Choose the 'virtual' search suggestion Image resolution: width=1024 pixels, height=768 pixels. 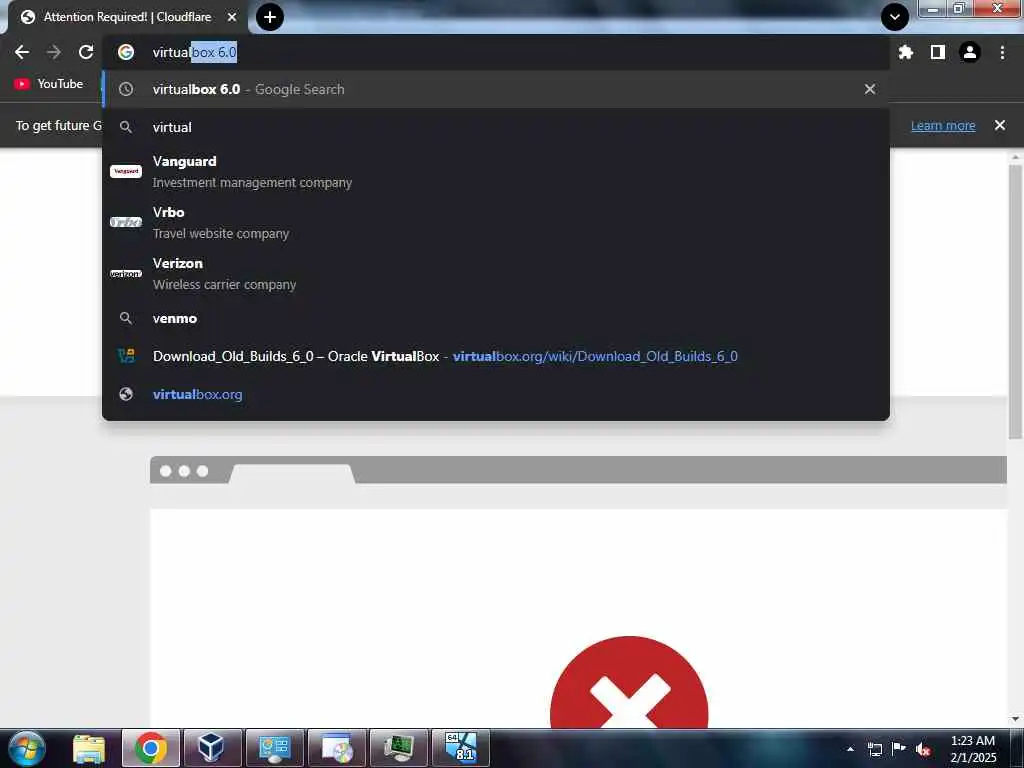[496, 127]
